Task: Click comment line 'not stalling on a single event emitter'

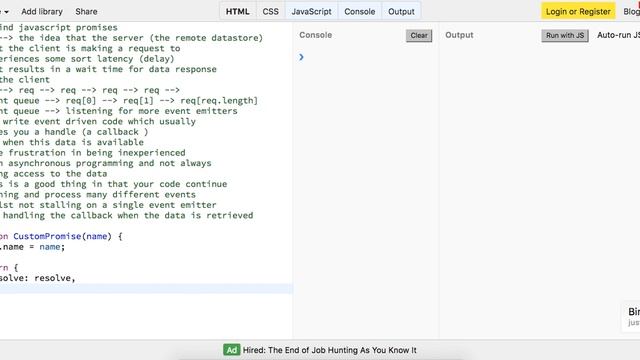Action: [108, 205]
